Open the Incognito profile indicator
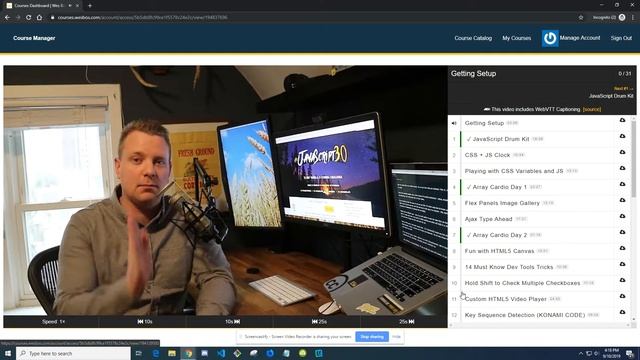The image size is (640, 360). coord(609,17)
